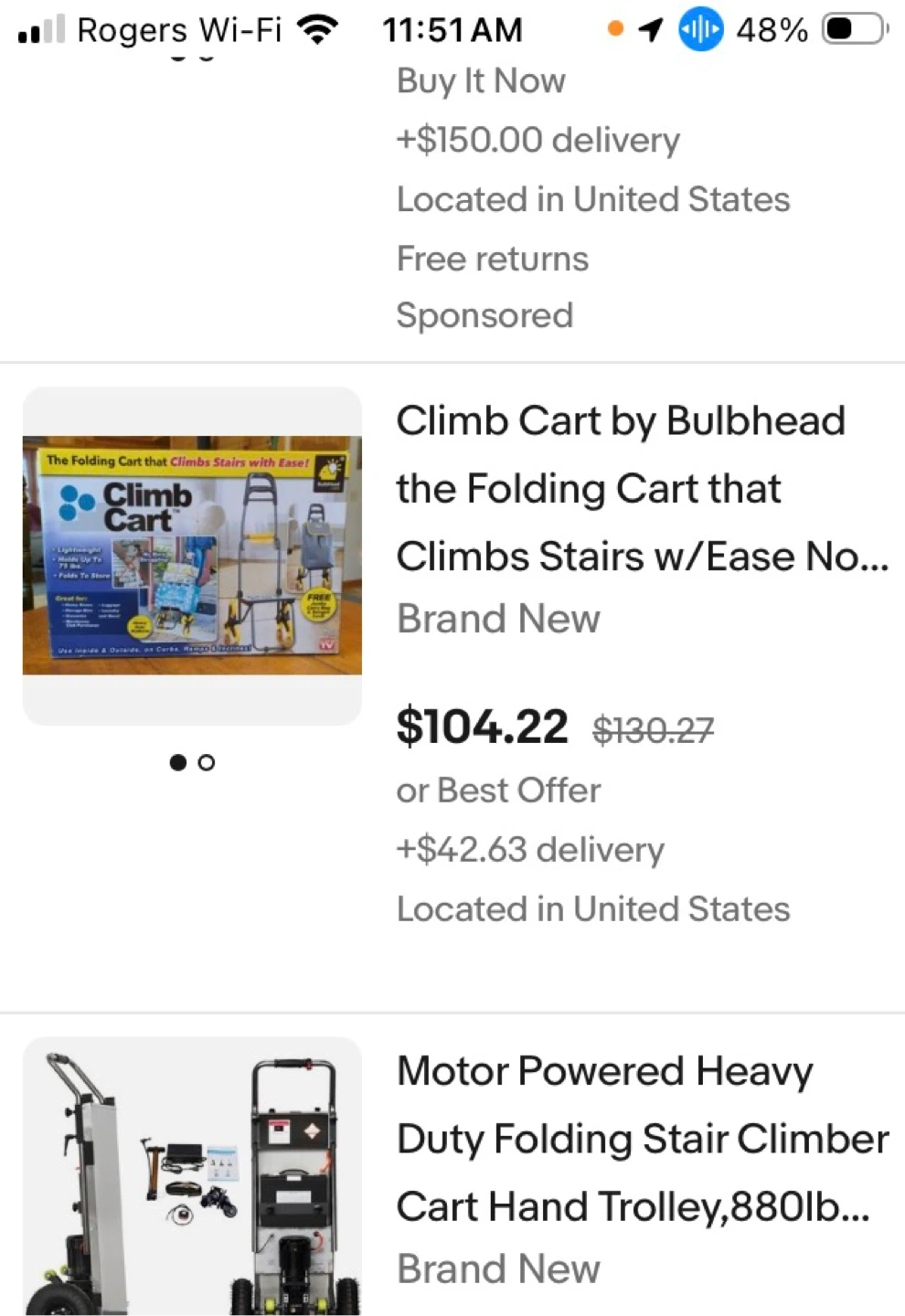Select the first filled image dot
This screenshot has height=1316, width=905.
click(178, 762)
